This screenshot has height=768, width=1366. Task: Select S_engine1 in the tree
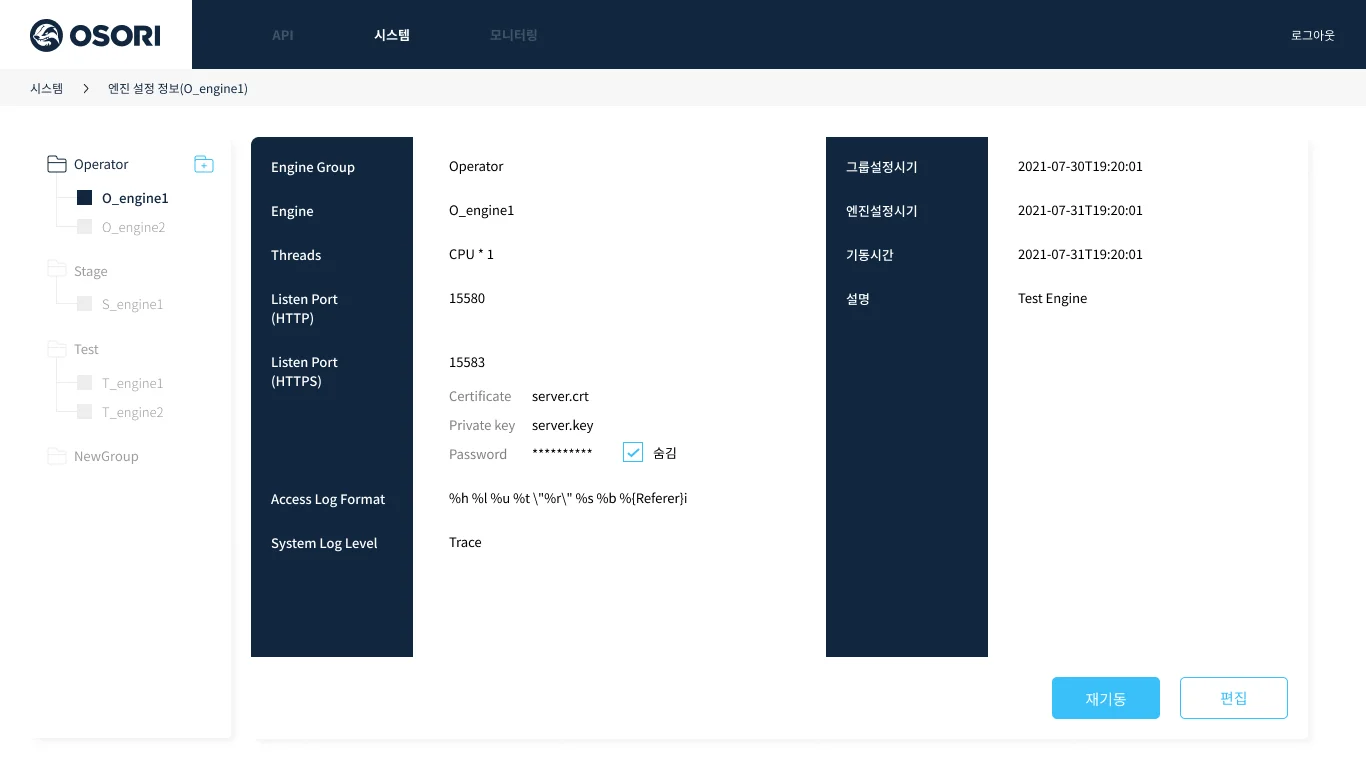[x=133, y=304]
